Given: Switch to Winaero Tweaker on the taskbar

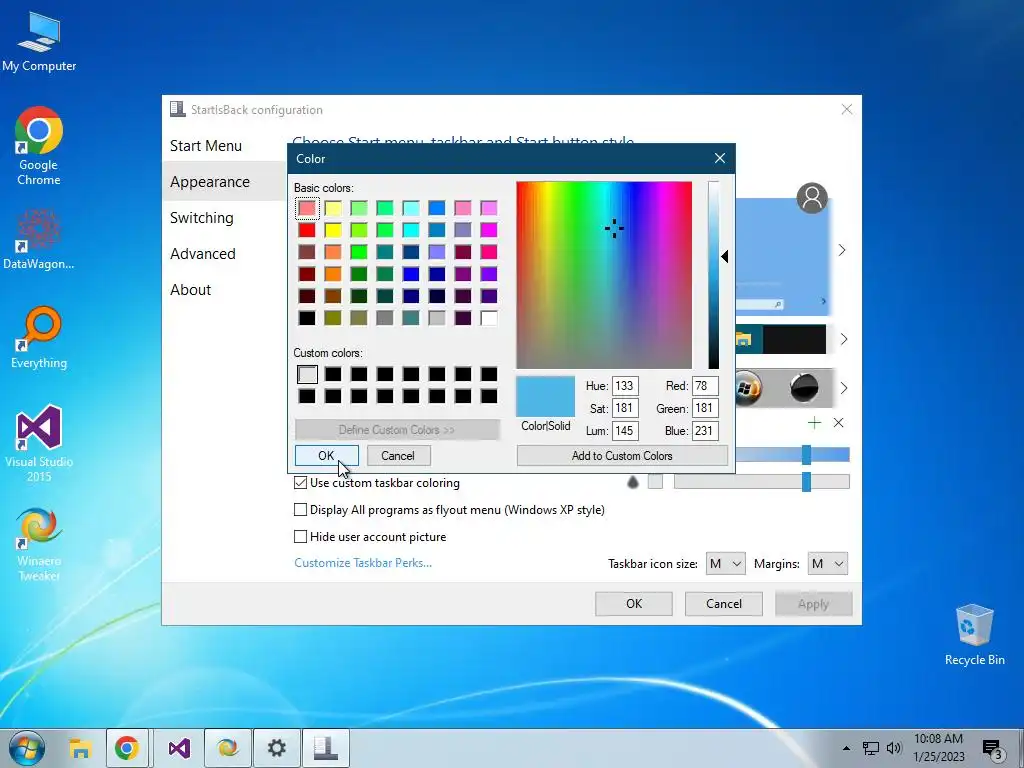Looking at the screenshot, I should [x=227, y=748].
